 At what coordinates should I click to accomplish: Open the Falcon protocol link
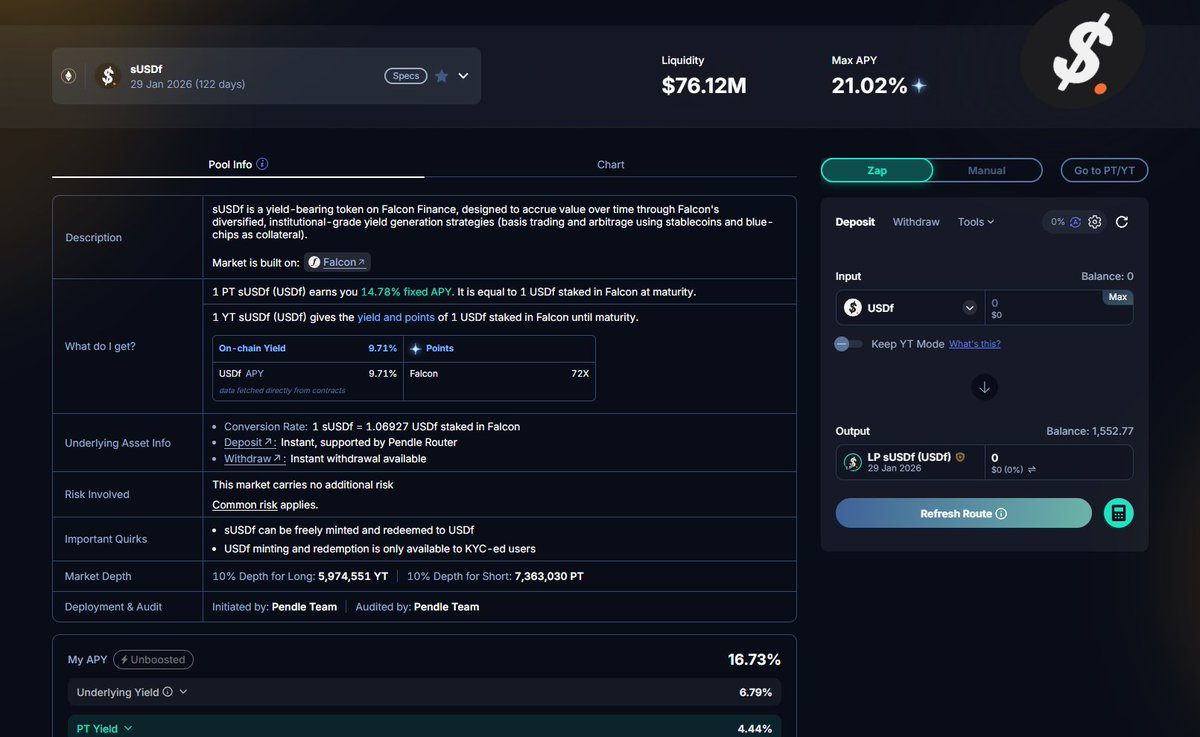pos(338,262)
